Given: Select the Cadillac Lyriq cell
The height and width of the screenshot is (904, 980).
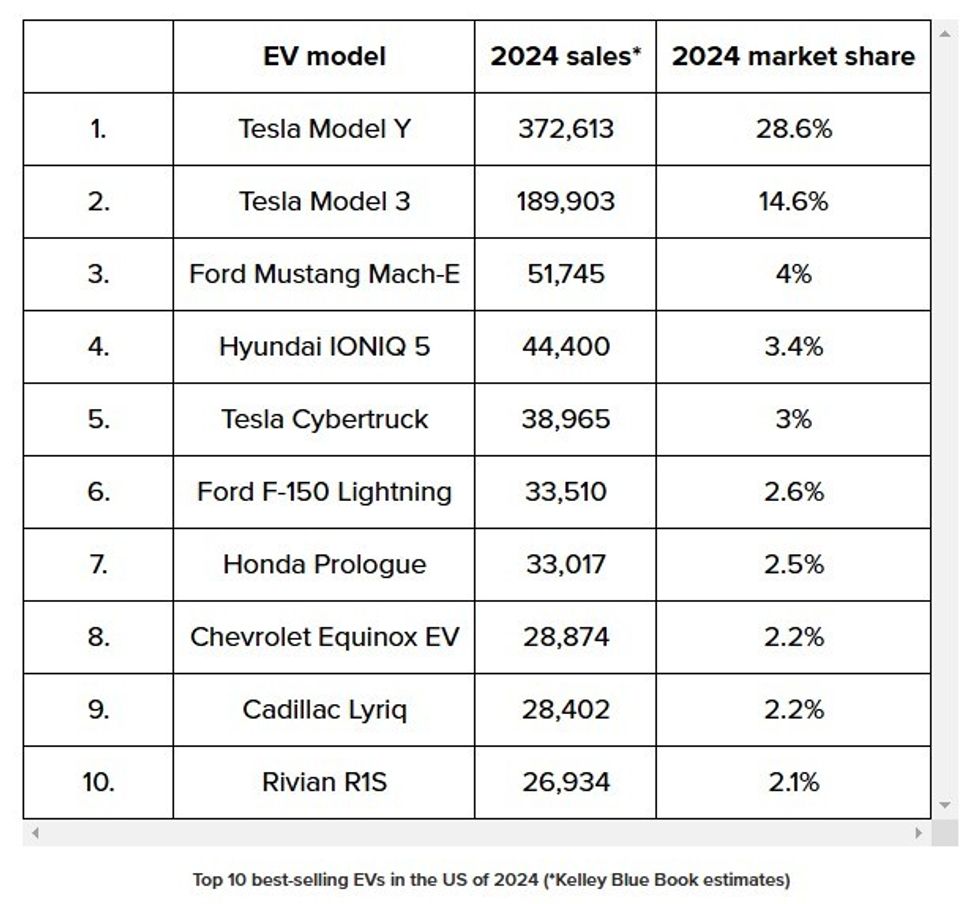Looking at the screenshot, I should pos(324,710).
